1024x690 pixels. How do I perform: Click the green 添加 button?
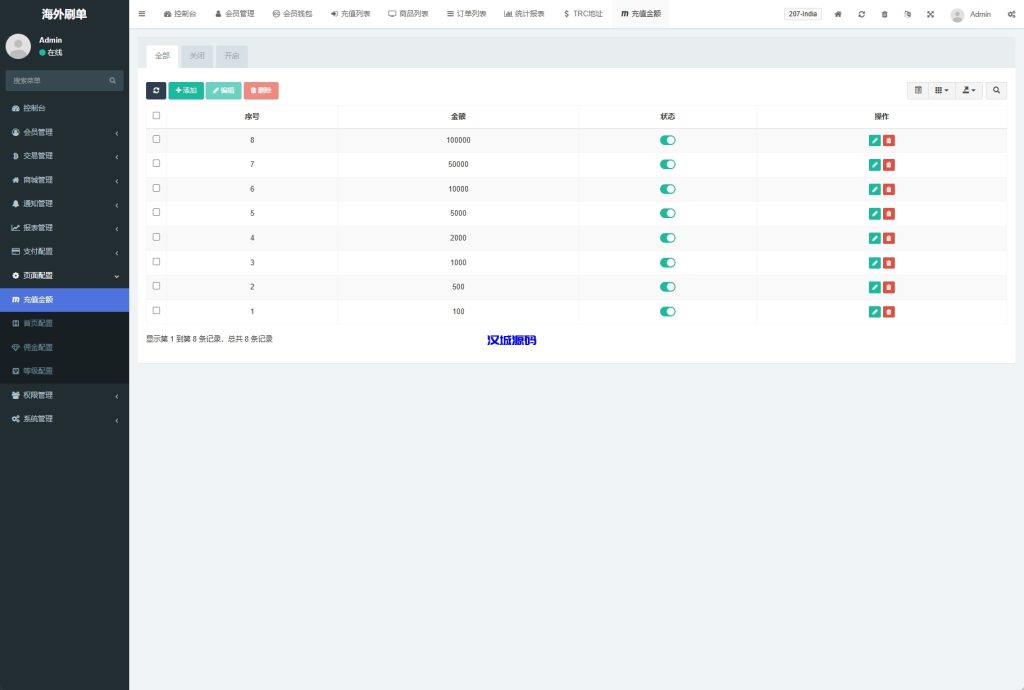(x=186, y=90)
